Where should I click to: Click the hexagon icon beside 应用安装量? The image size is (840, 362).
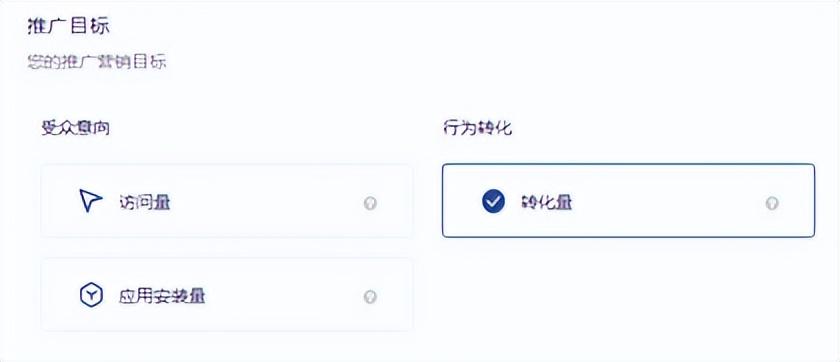pyautogui.click(x=91, y=296)
